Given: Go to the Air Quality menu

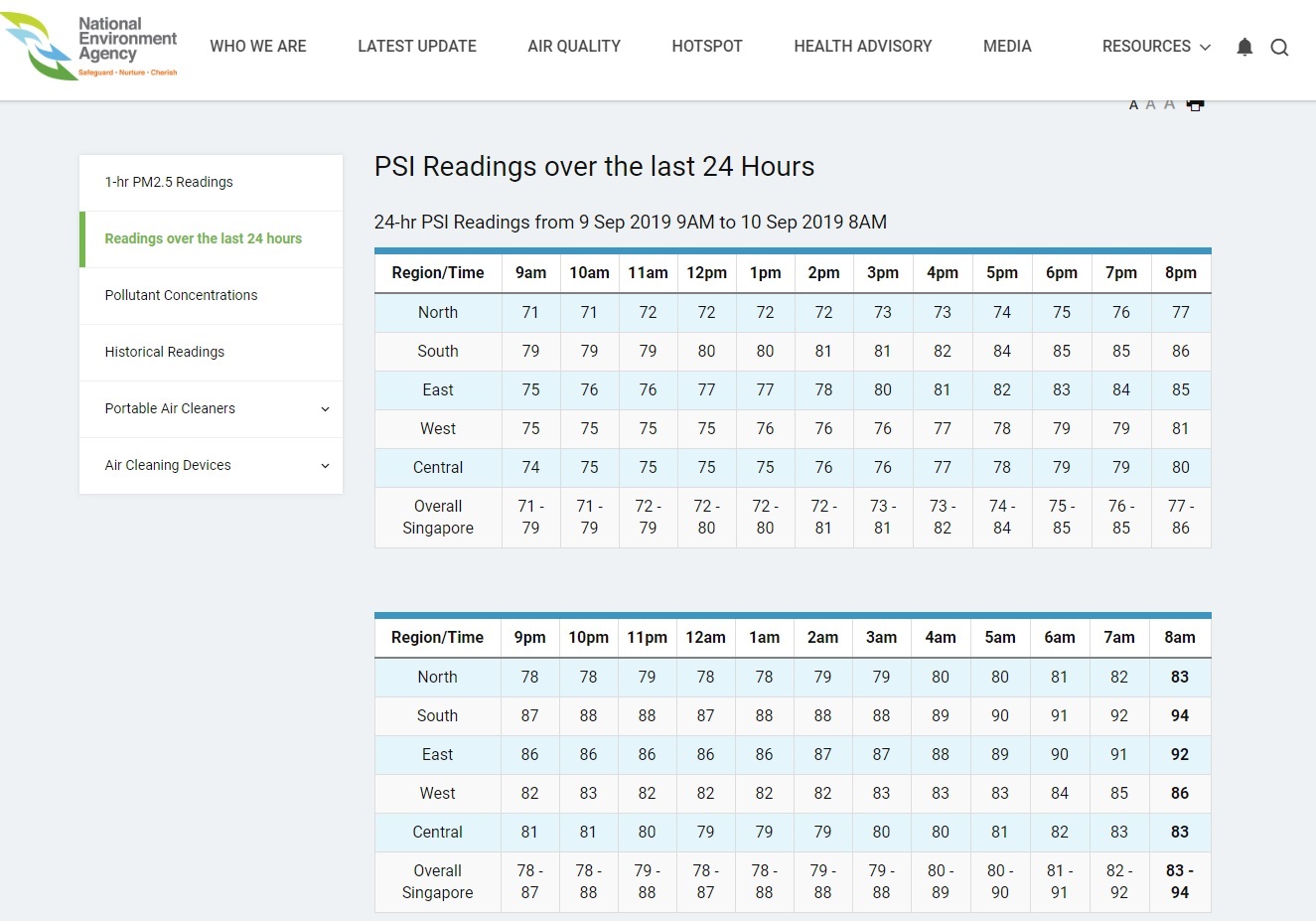Looking at the screenshot, I should click(574, 47).
